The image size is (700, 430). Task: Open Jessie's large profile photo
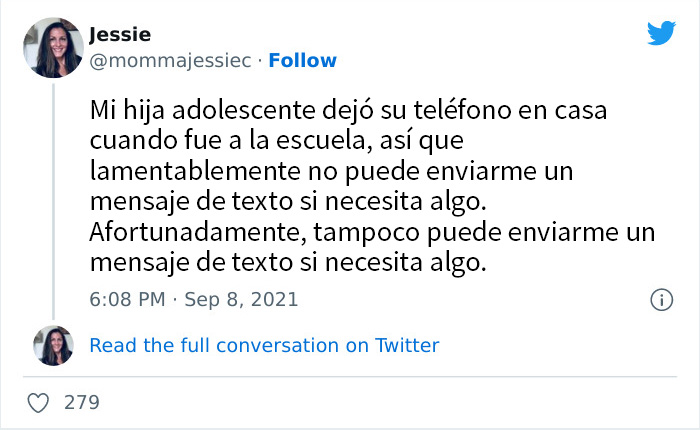53,47
